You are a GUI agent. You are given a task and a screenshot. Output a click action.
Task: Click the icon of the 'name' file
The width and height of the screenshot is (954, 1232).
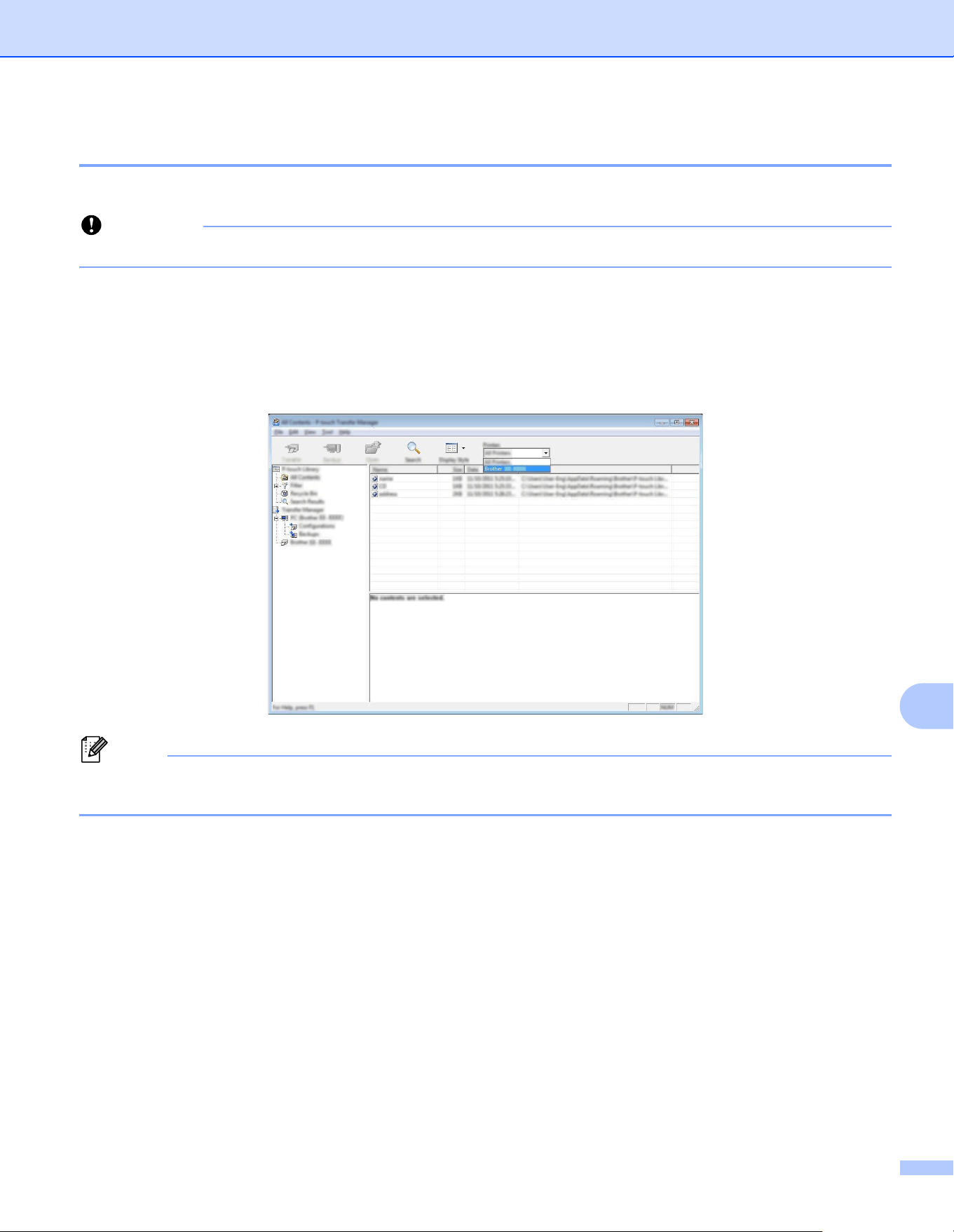[x=375, y=479]
